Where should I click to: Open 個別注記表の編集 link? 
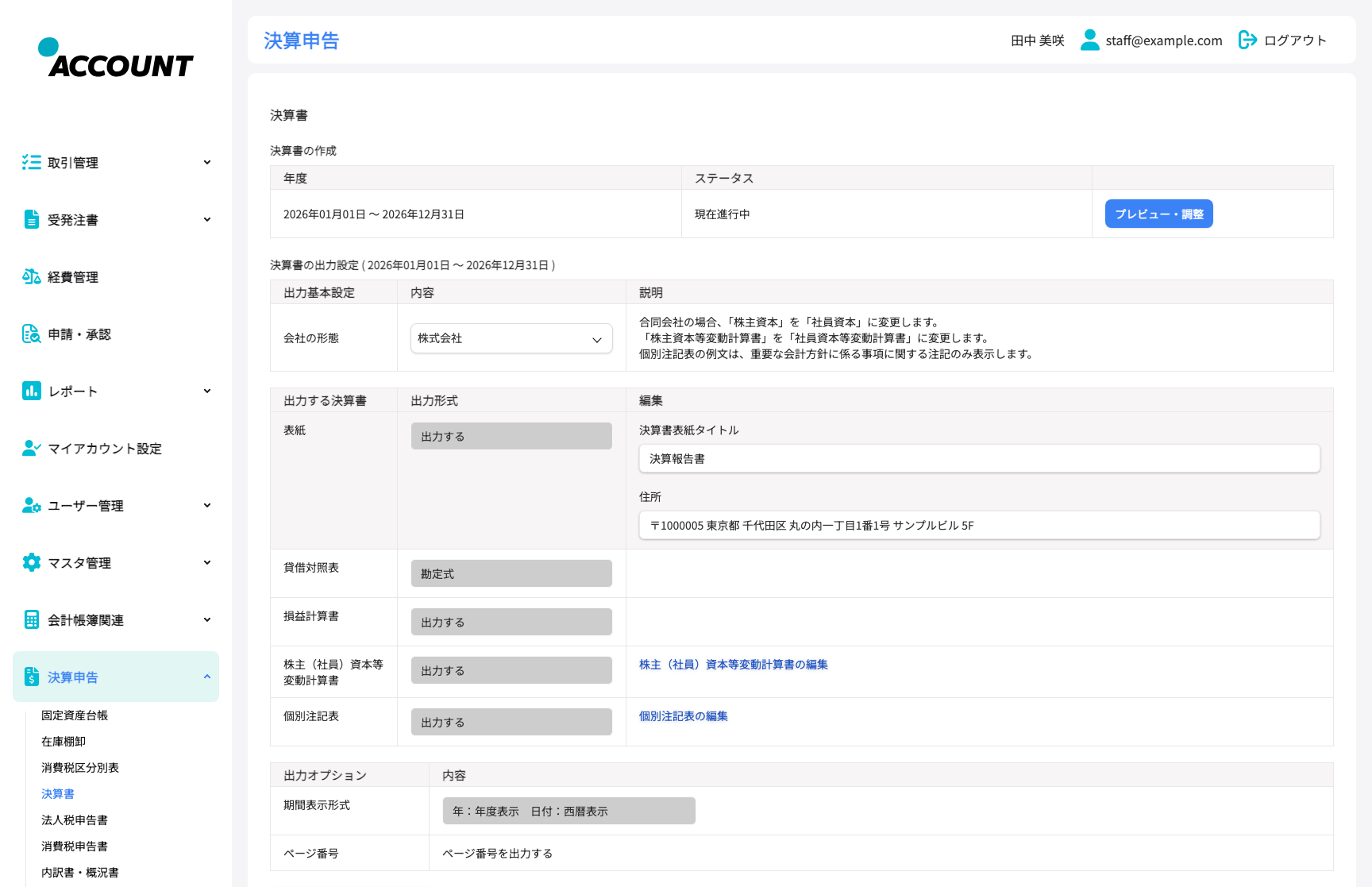(684, 716)
